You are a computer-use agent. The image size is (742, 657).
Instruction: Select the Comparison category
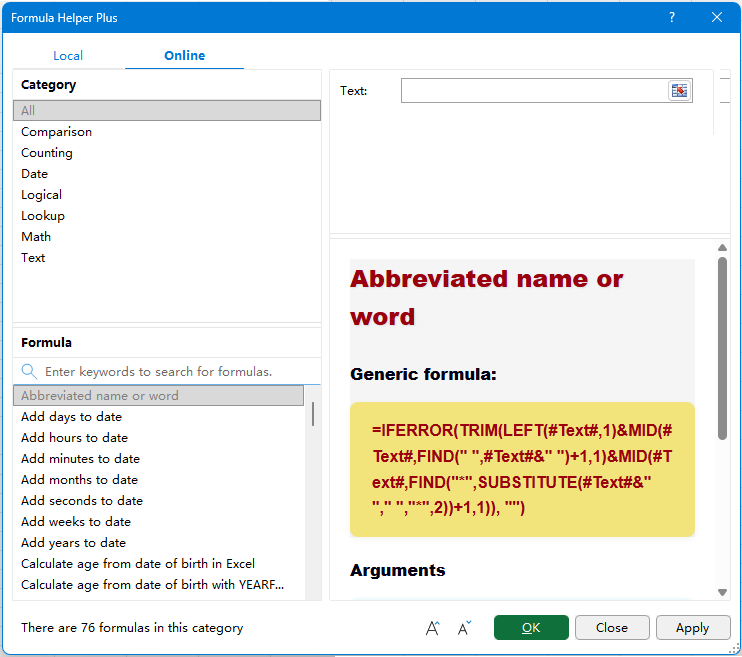click(x=167, y=132)
